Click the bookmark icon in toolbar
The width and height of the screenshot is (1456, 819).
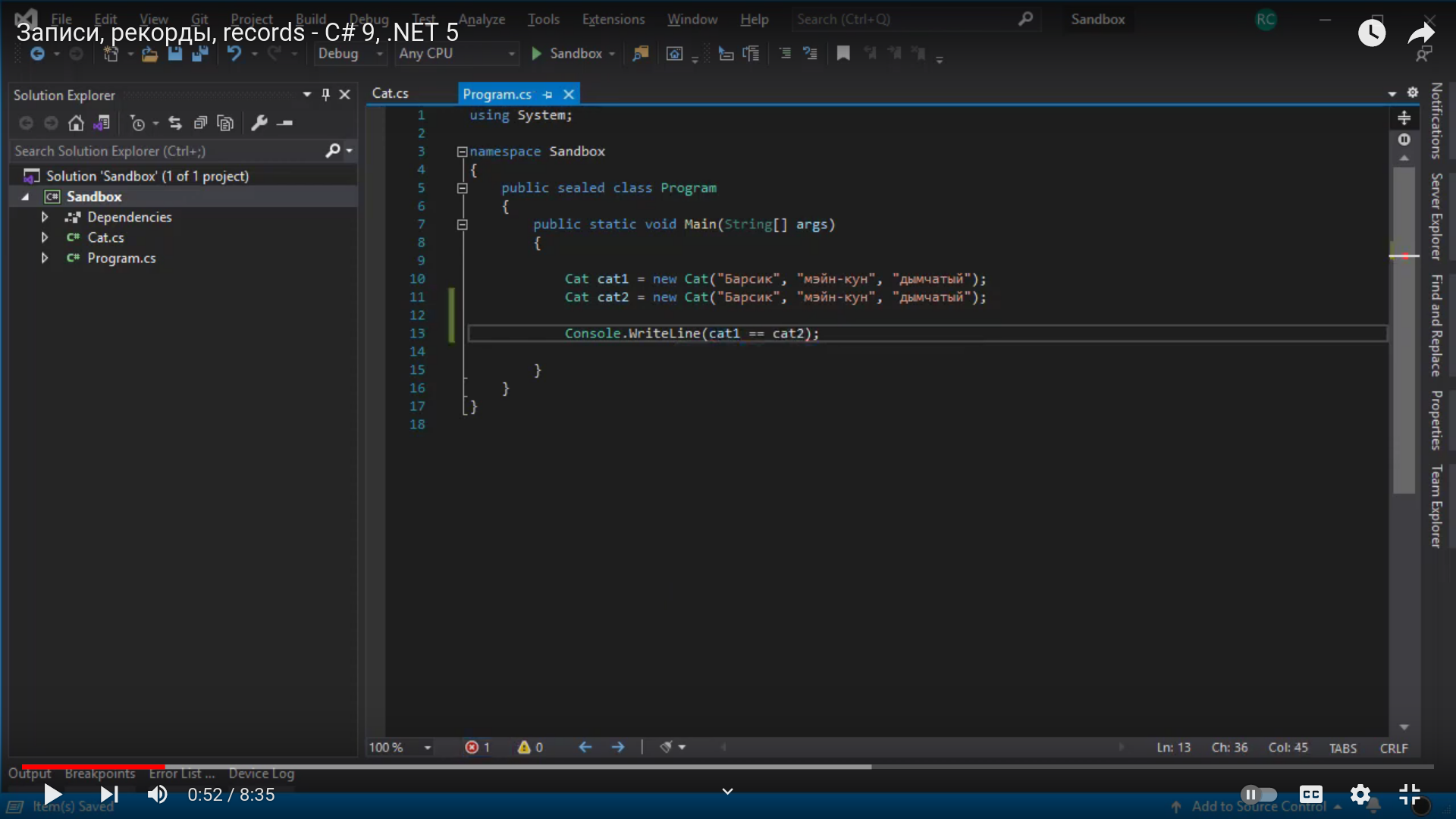843,53
